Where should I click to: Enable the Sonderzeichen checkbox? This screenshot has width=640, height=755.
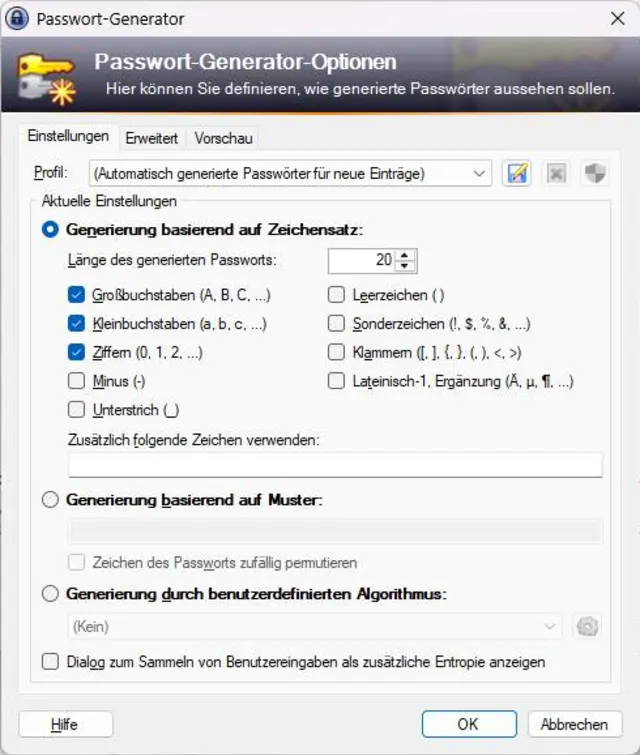coord(336,324)
